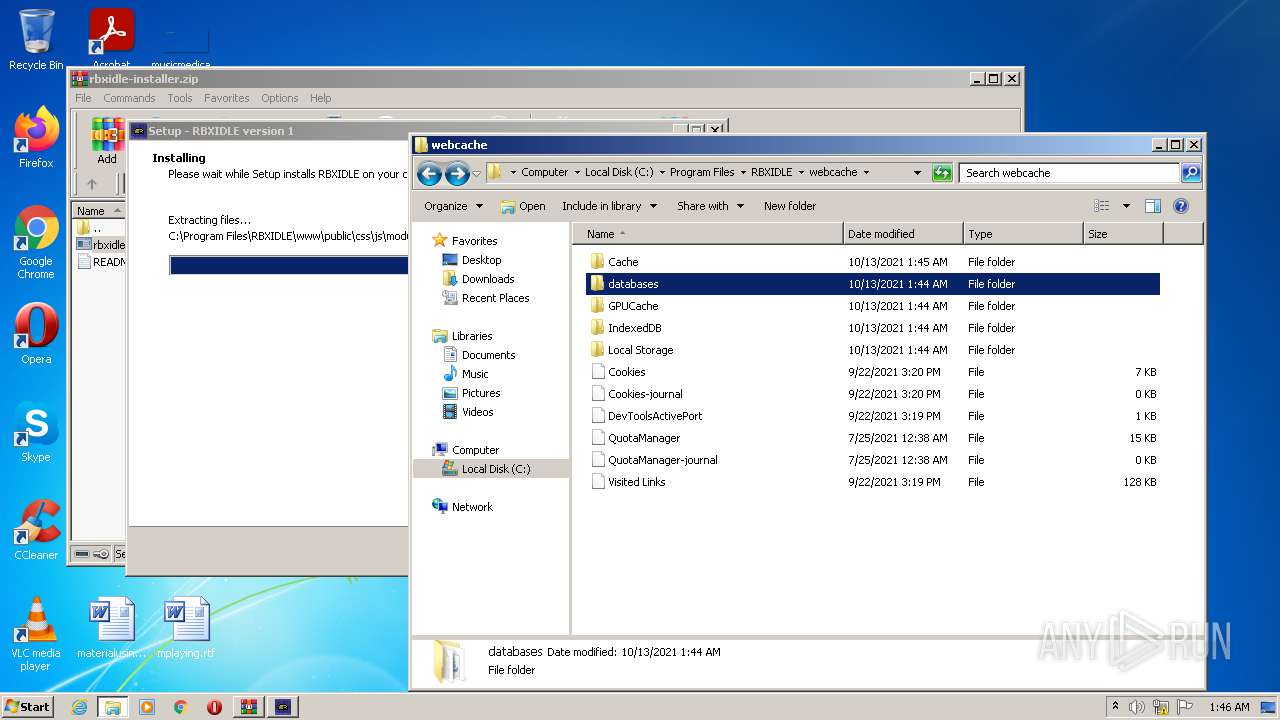The image size is (1280, 720).
Task: Refresh the webcache folder view
Action: coord(942,173)
